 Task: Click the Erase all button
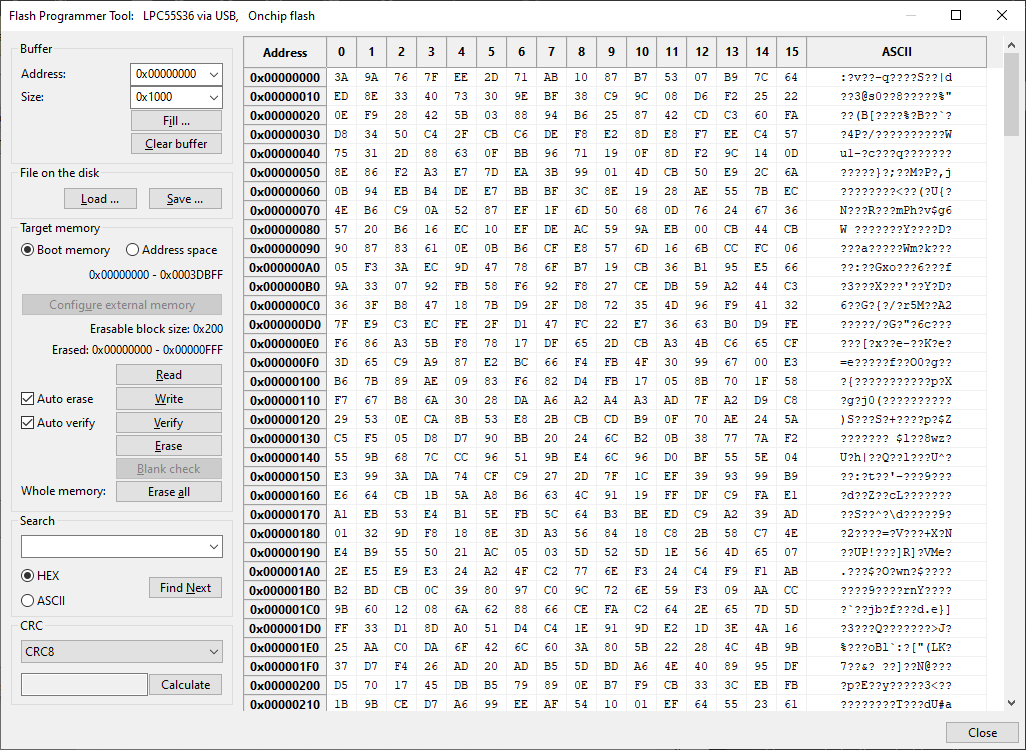point(168,492)
